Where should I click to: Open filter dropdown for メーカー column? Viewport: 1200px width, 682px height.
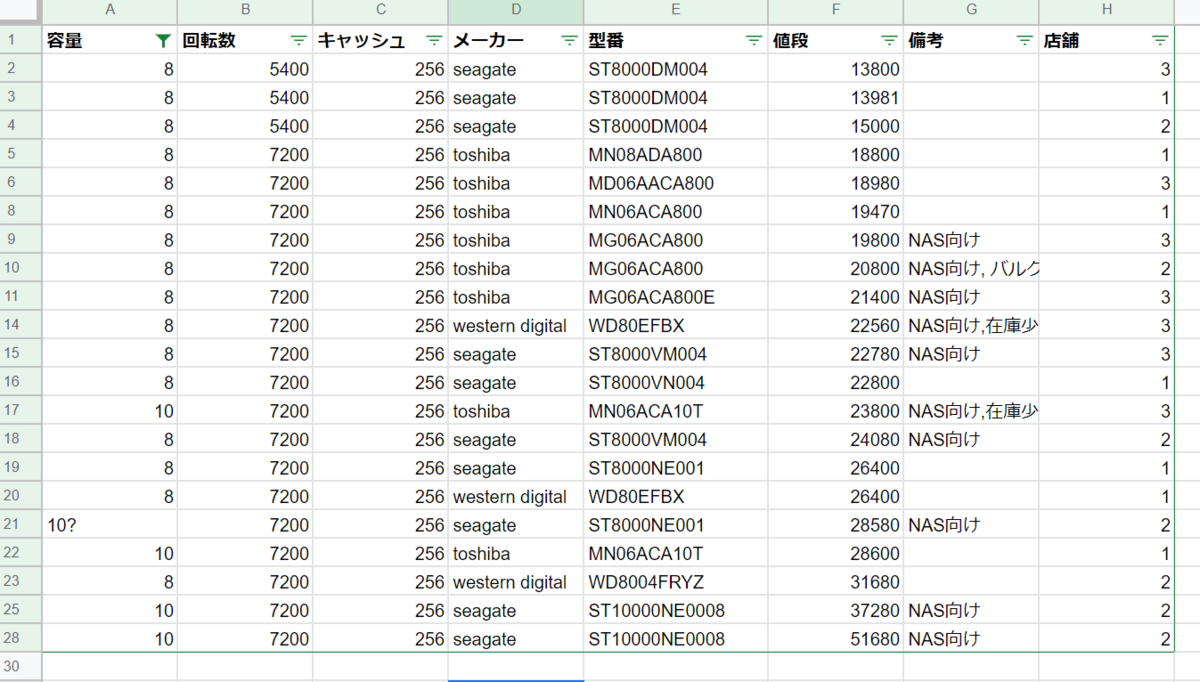tap(569, 41)
